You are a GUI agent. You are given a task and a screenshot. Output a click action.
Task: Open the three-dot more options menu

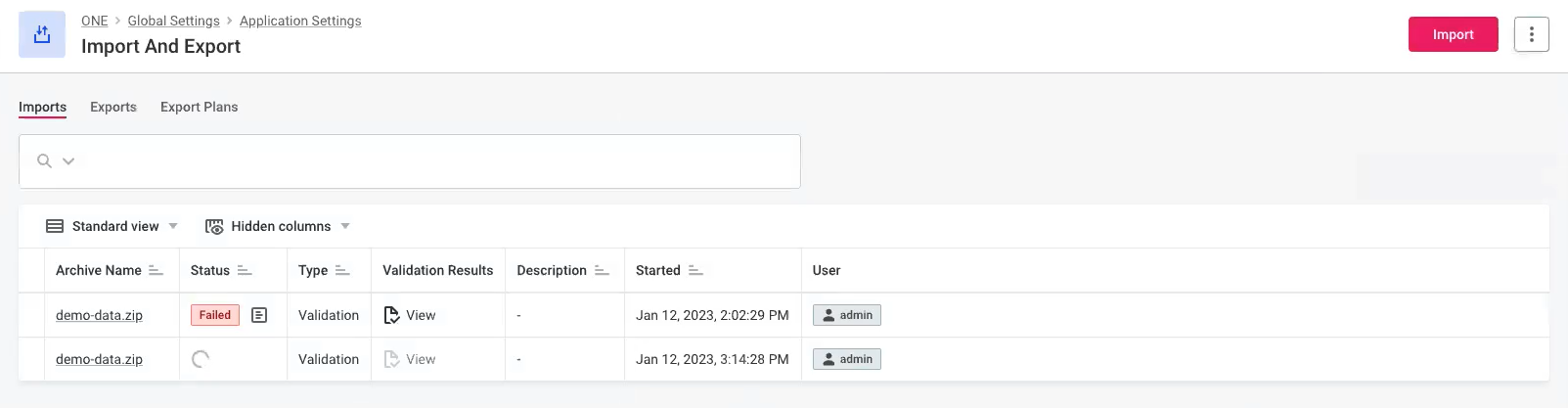click(x=1531, y=34)
